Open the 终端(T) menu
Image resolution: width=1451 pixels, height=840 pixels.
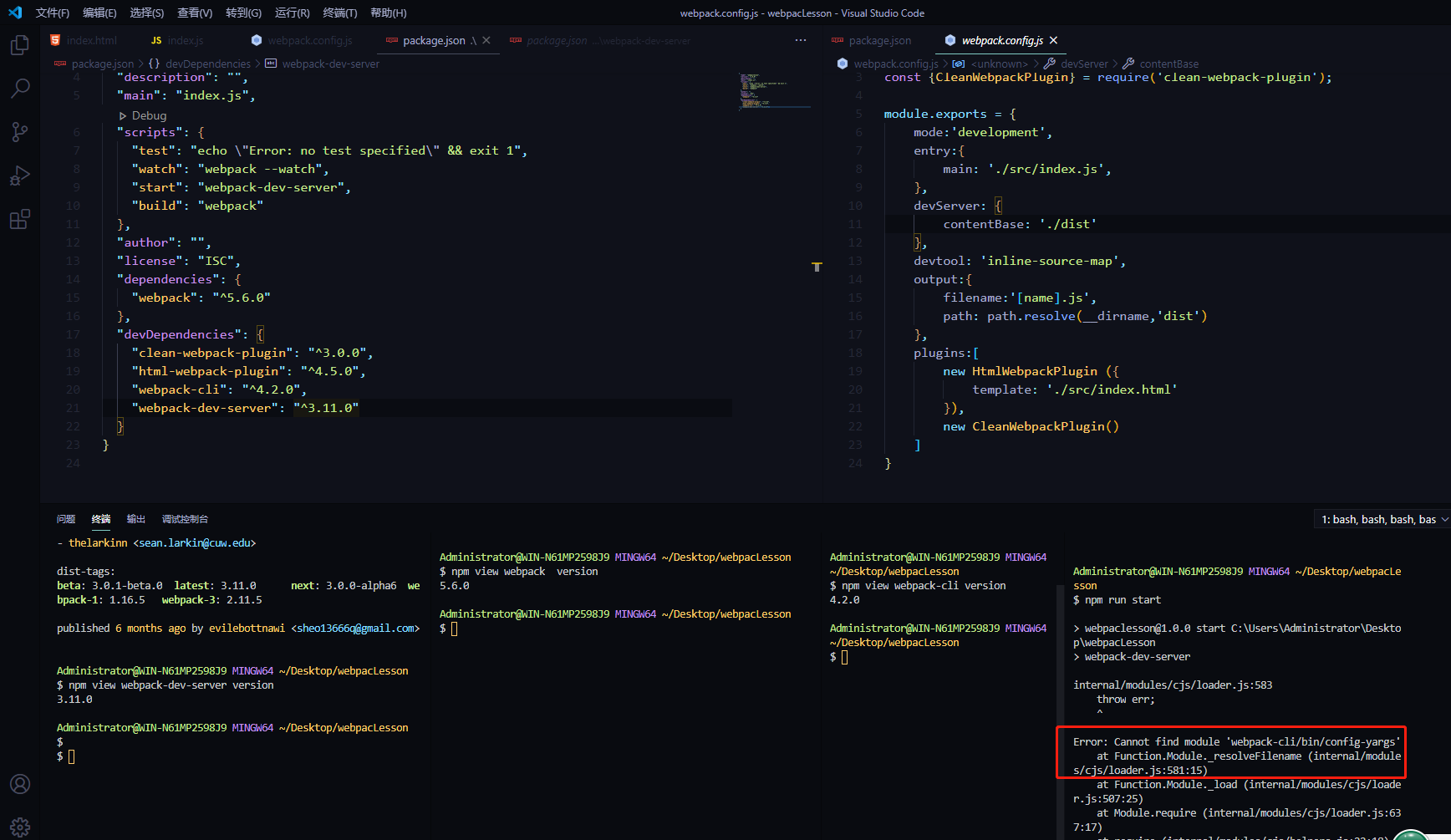[x=339, y=13]
